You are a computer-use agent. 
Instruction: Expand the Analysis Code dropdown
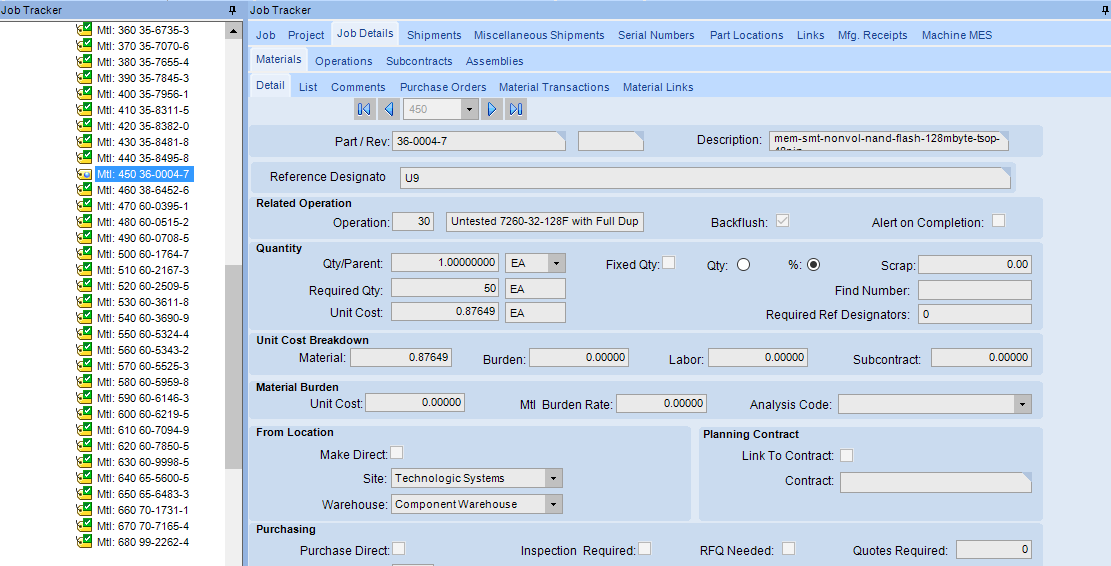1022,404
